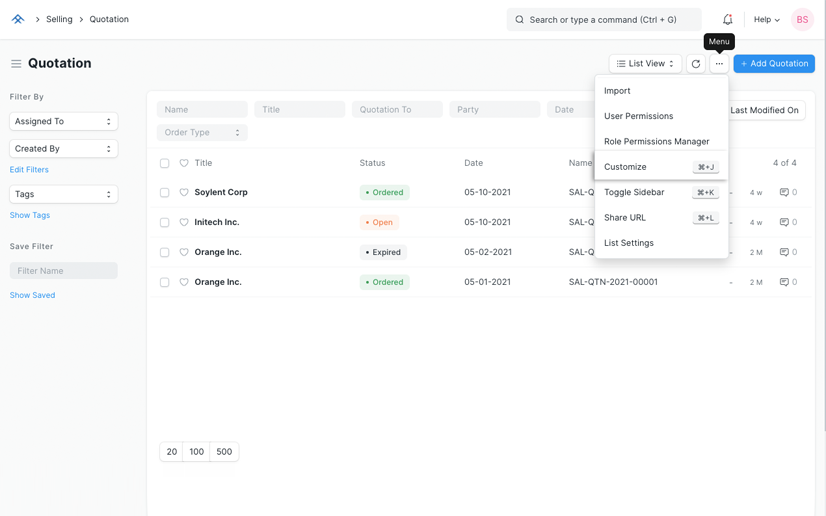Select all rows with header checkbox

click(x=165, y=163)
